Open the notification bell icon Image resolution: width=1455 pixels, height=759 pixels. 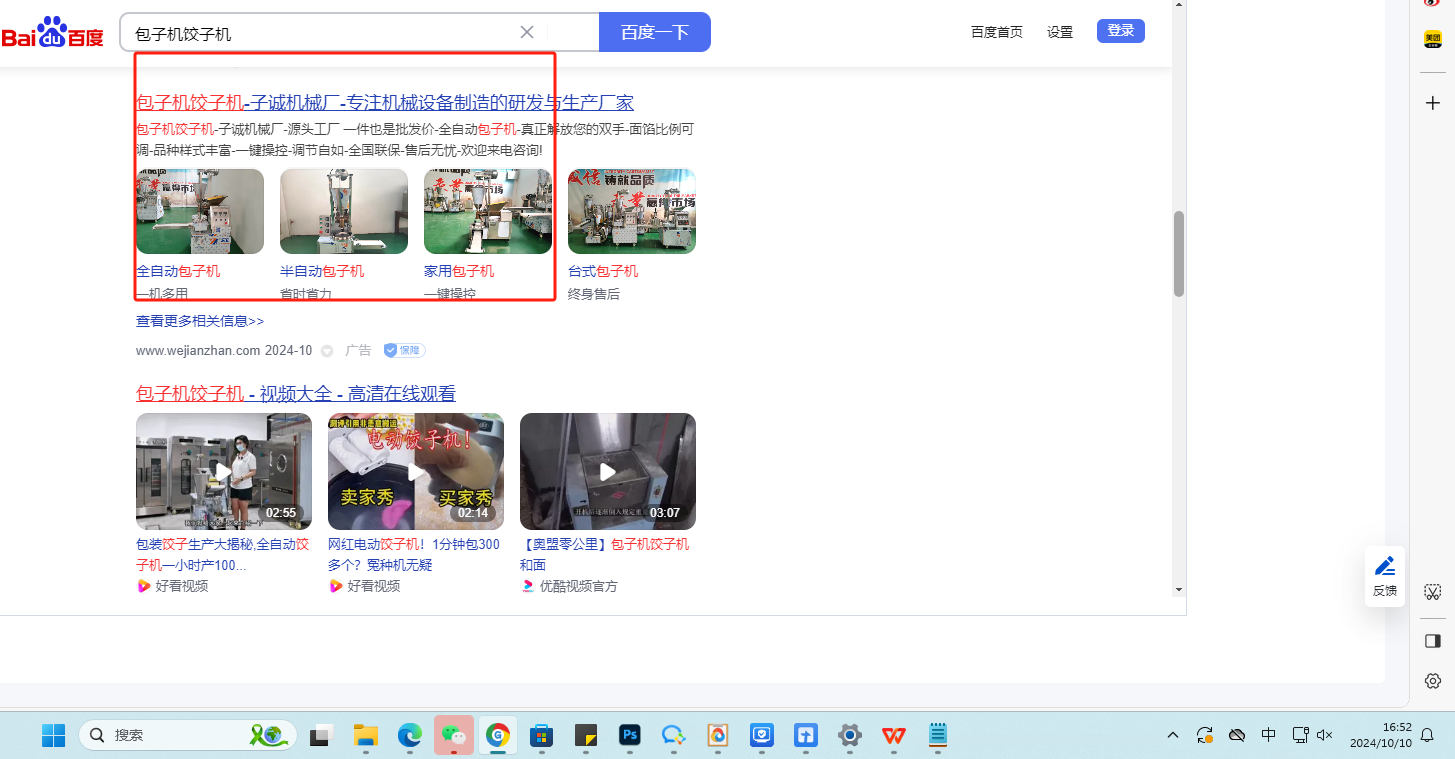(x=1428, y=735)
